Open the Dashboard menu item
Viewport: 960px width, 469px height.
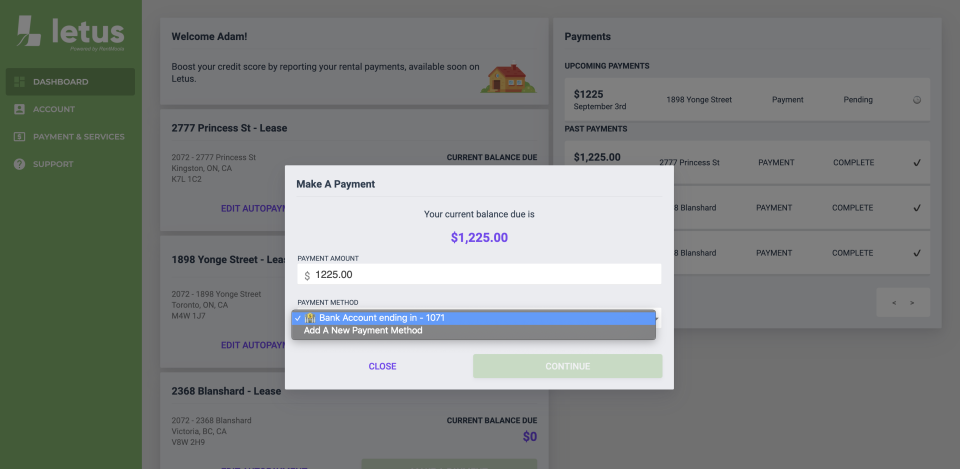(x=60, y=82)
